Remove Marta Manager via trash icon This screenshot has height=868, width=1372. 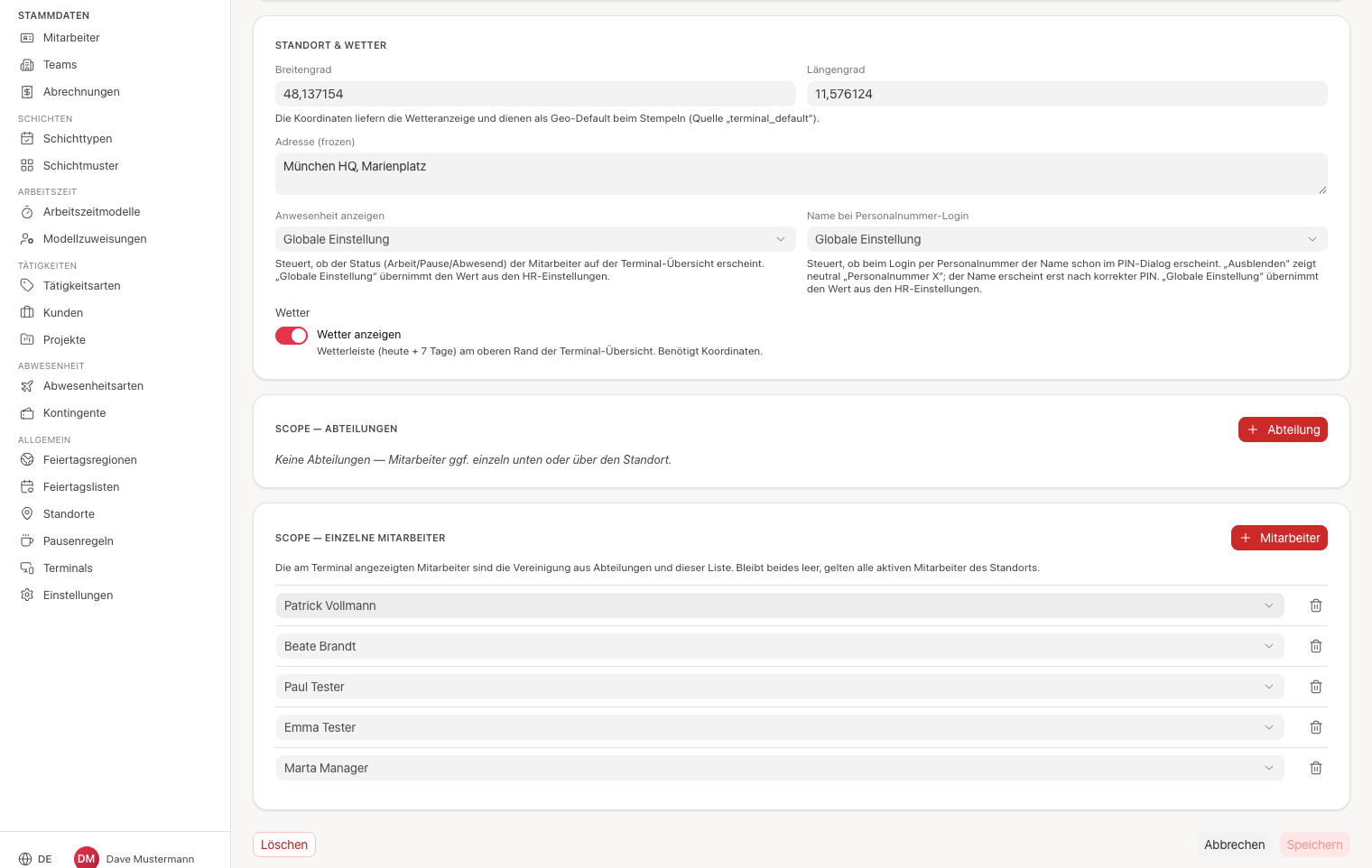[1316, 768]
